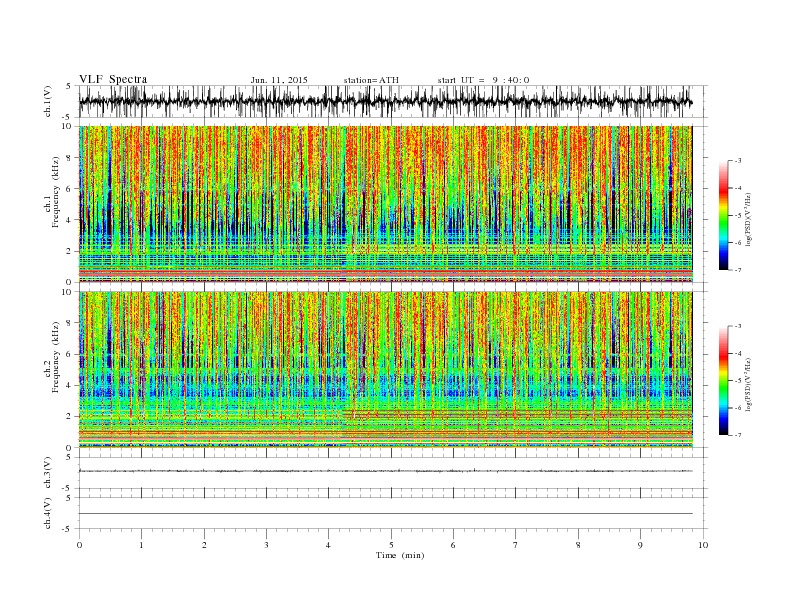The image size is (792, 612).
Task: Click the ch.3 voltage trace line
Action: 385,471
